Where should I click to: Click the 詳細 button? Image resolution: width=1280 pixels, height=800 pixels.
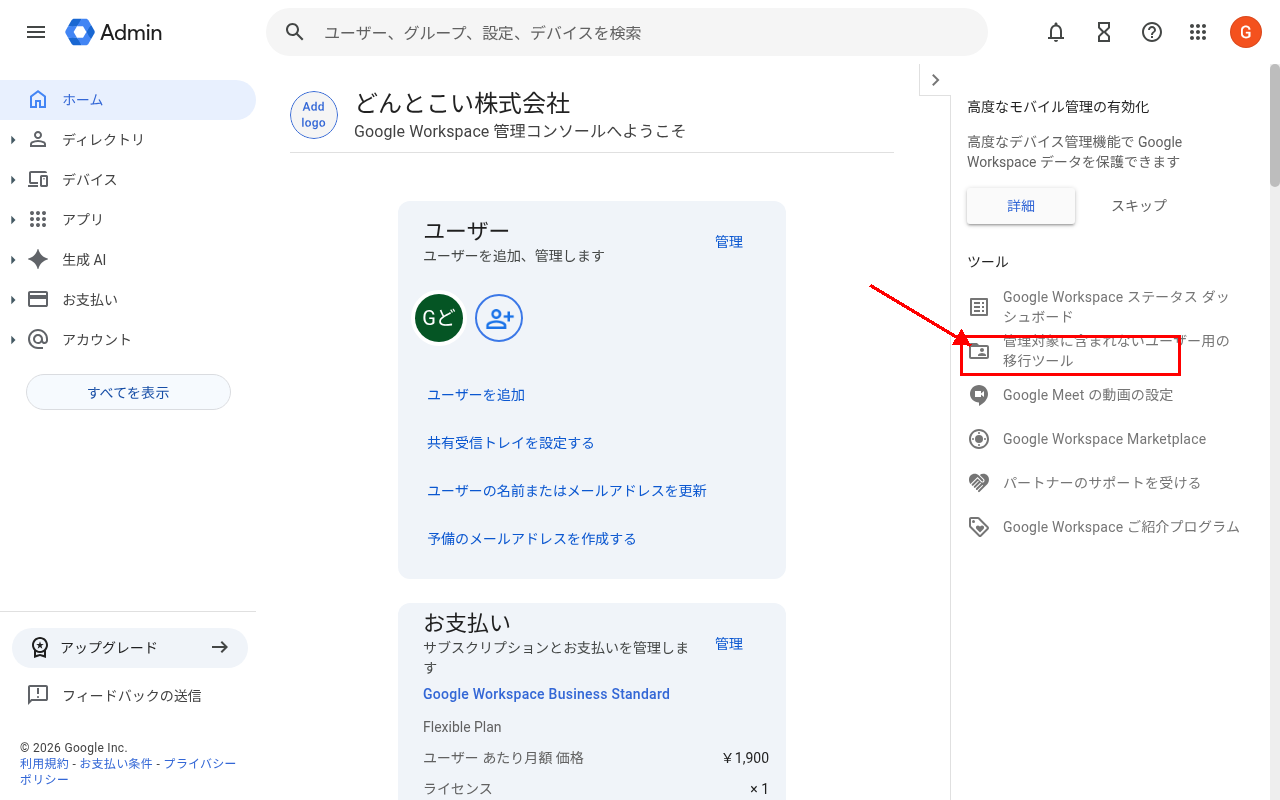(x=1021, y=206)
